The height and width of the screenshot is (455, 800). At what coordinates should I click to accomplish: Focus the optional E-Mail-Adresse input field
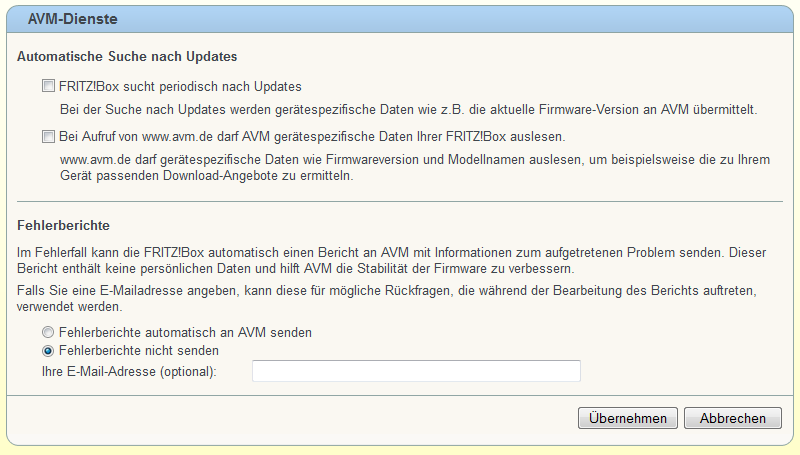[416, 371]
